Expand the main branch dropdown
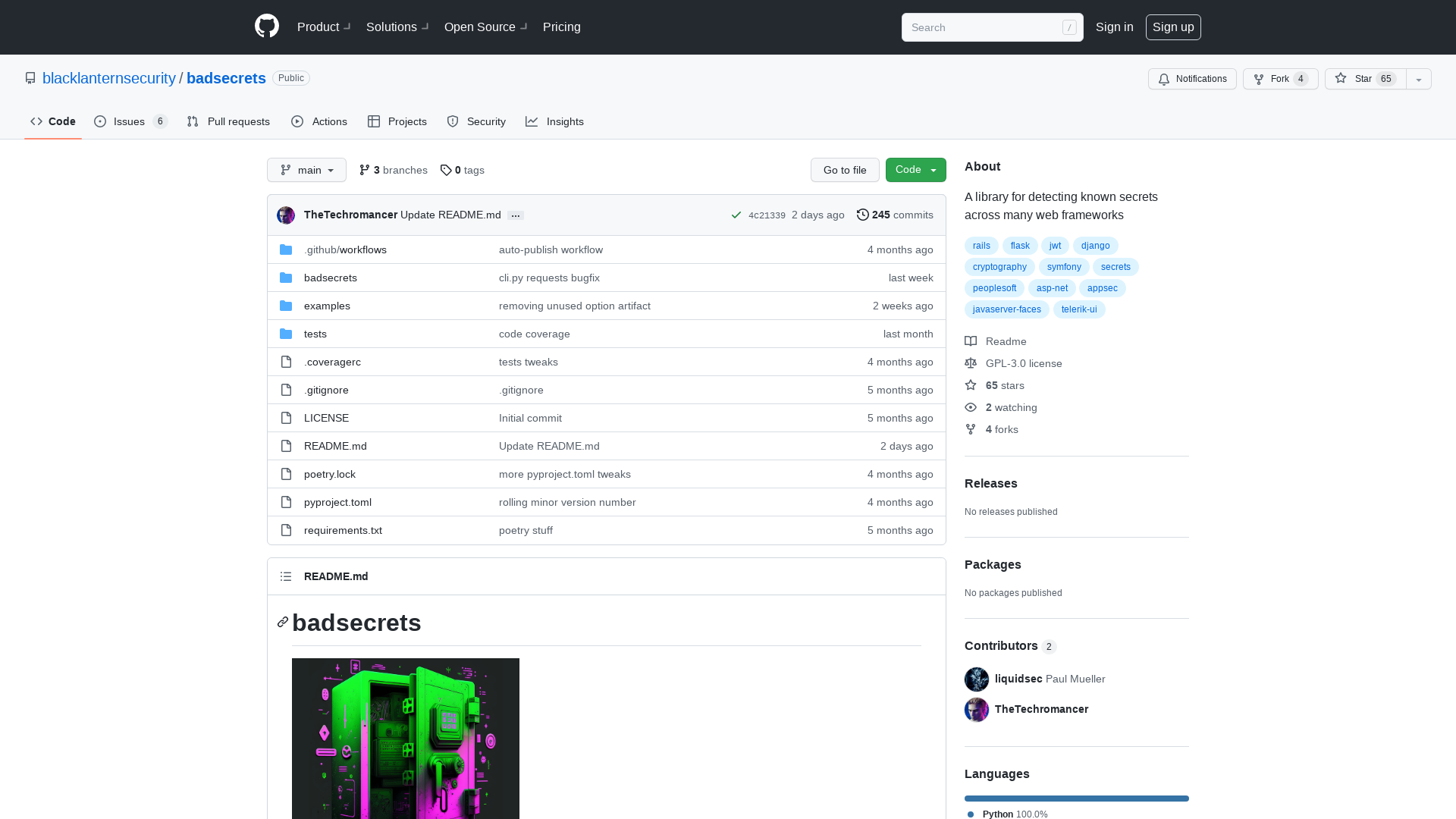Image resolution: width=1456 pixels, height=819 pixels. [306, 169]
